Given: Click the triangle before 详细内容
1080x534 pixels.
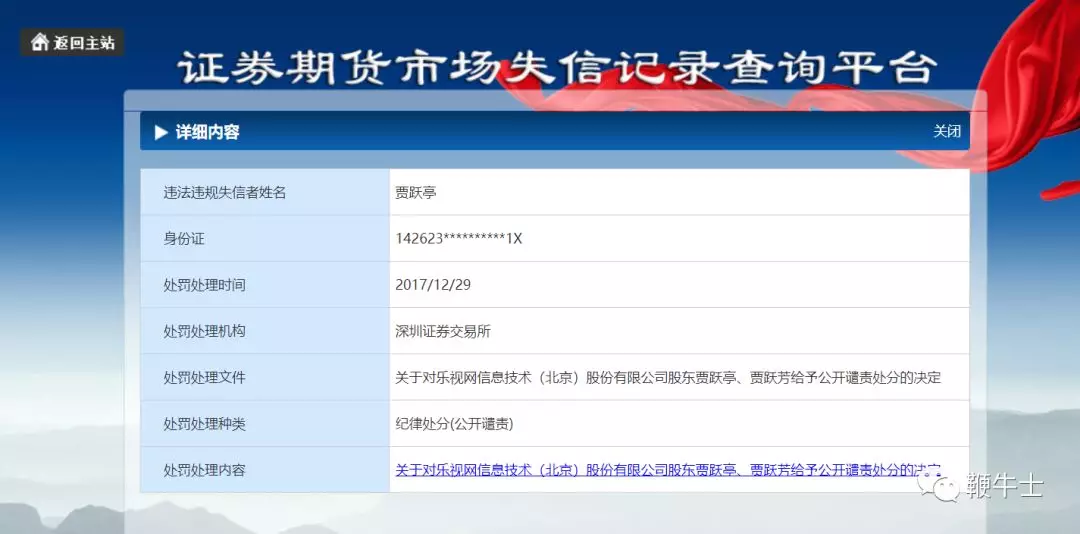Looking at the screenshot, I should click(161, 132).
